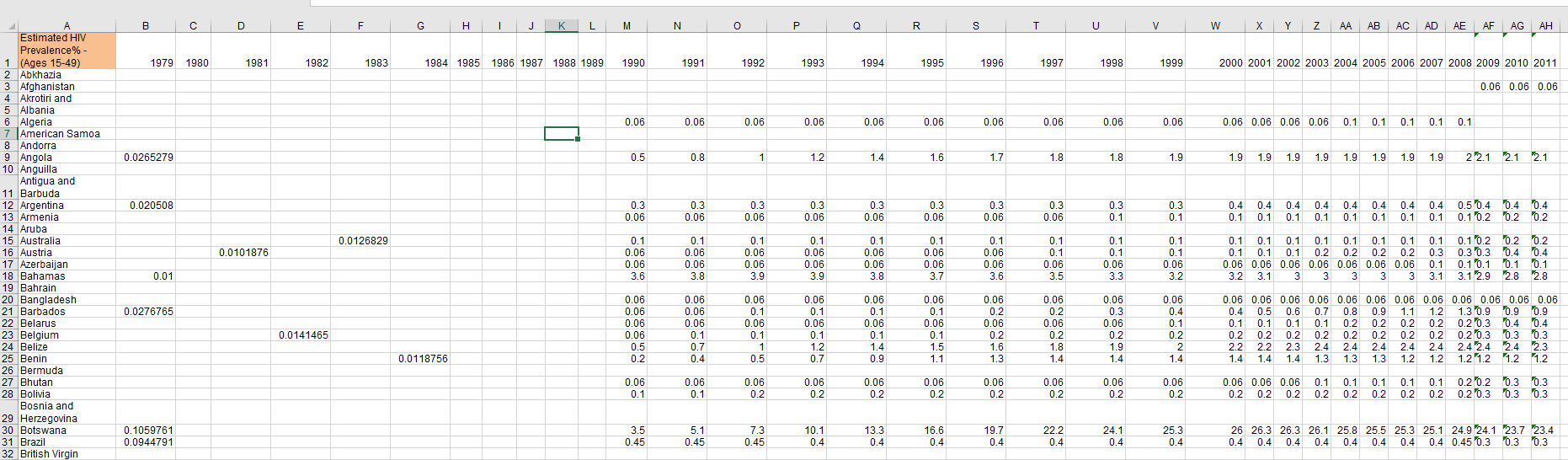This screenshot has height=460, width=1568.
Task: Select all cells using the corner button
Action: tap(8, 26)
